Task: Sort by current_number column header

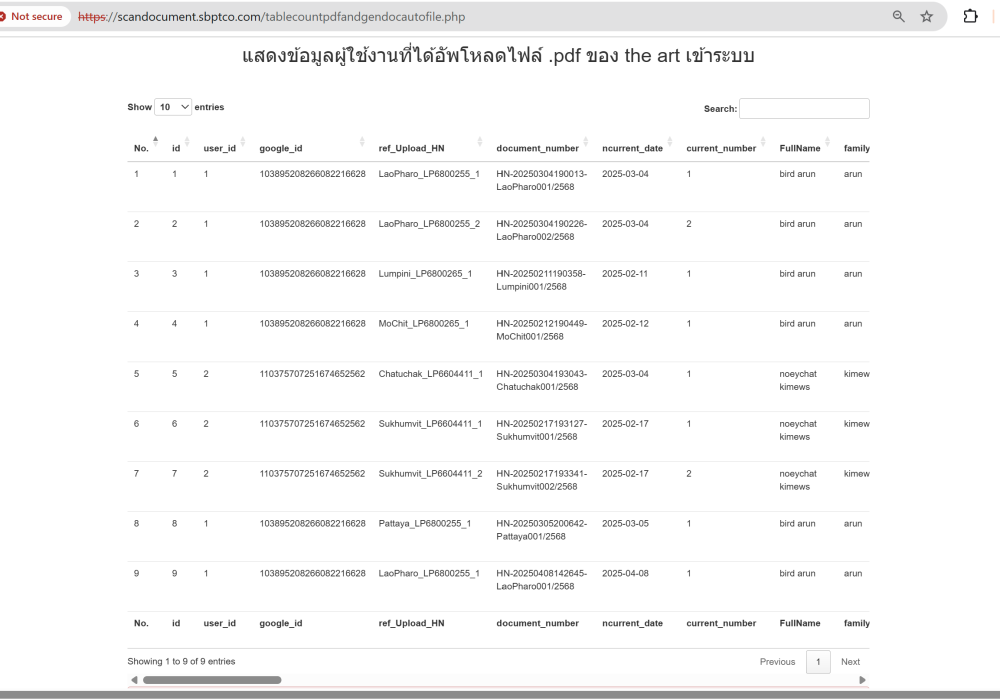Action: (x=721, y=148)
